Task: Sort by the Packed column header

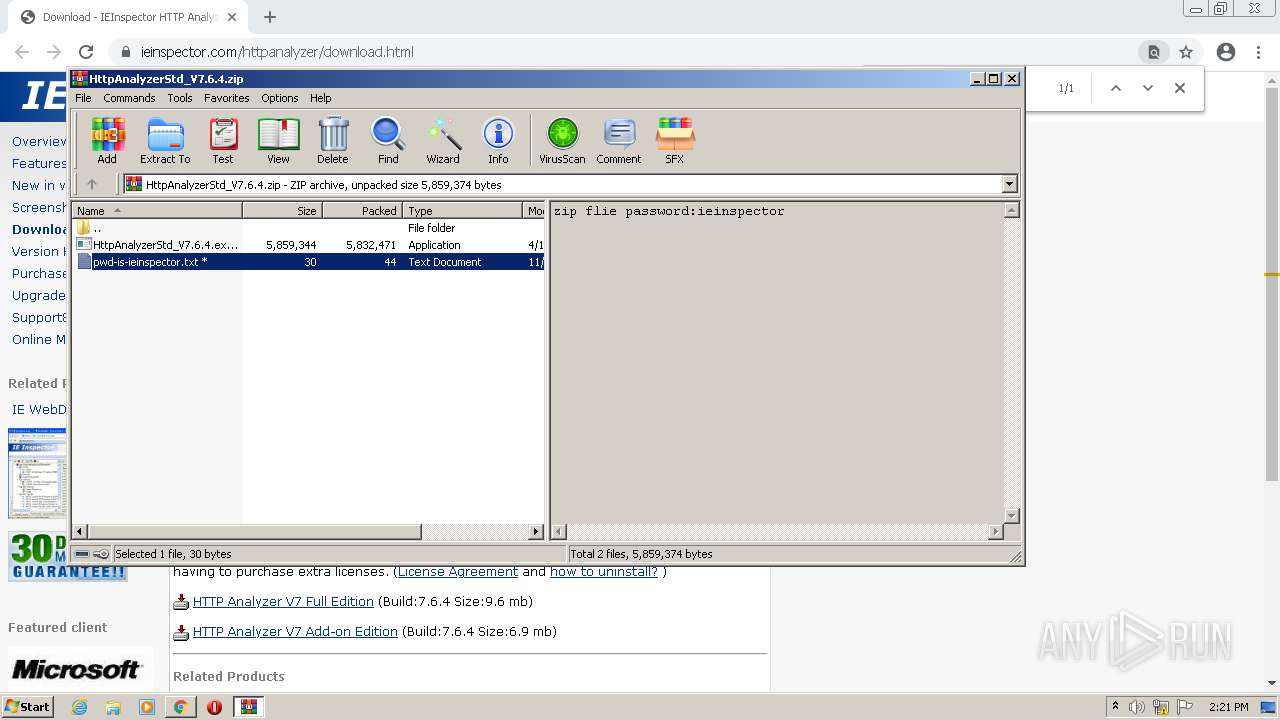Action: [x=362, y=210]
